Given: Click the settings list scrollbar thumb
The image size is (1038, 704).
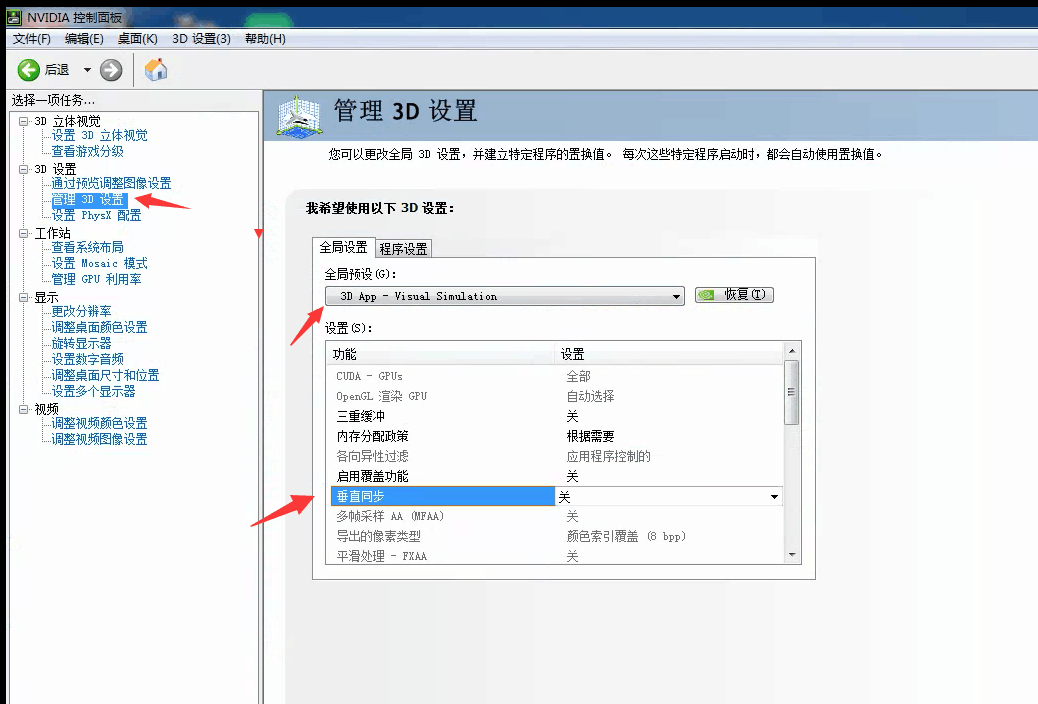Looking at the screenshot, I should pyautogui.click(x=791, y=392).
